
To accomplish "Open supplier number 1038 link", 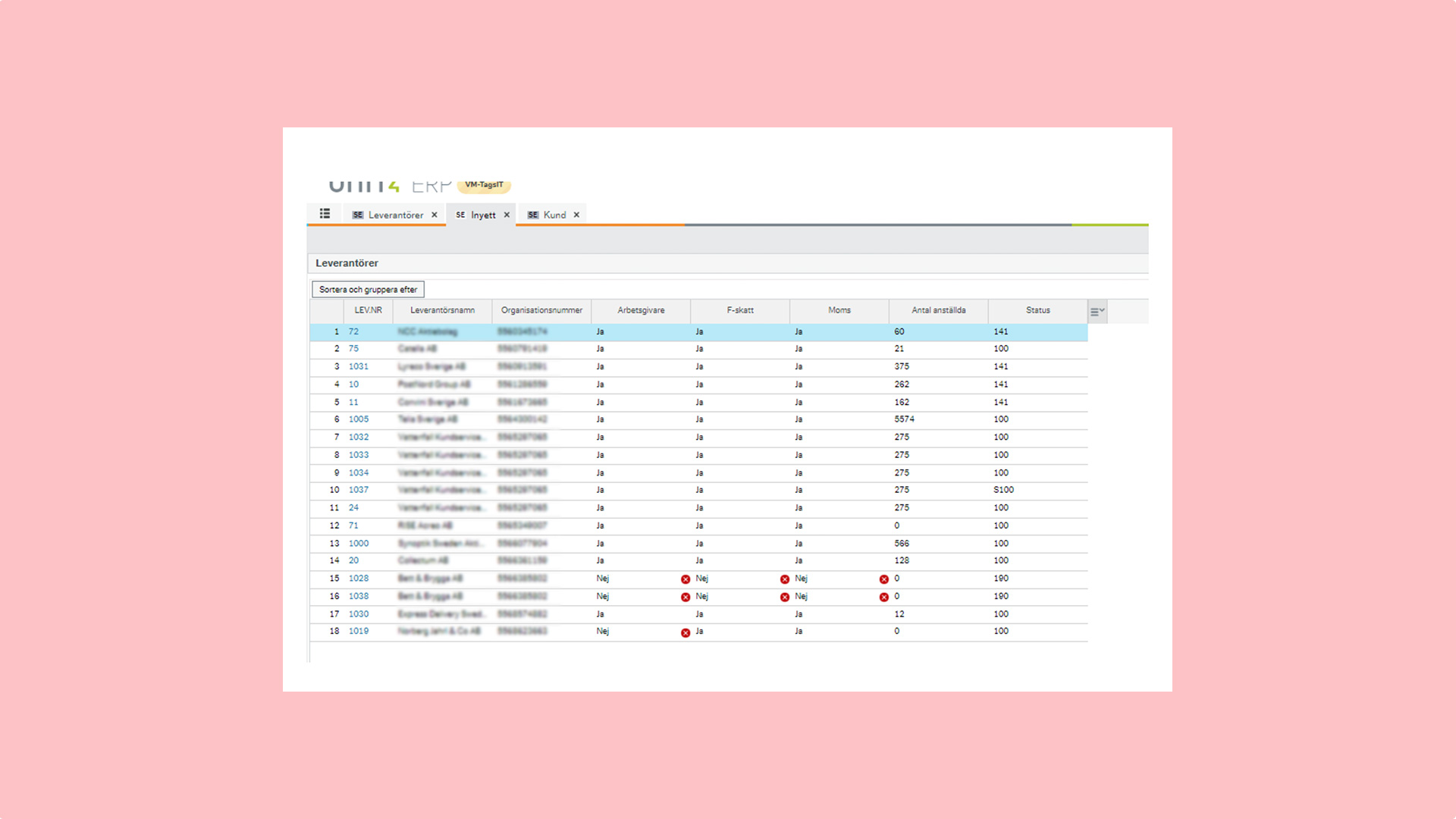I will click(359, 596).
